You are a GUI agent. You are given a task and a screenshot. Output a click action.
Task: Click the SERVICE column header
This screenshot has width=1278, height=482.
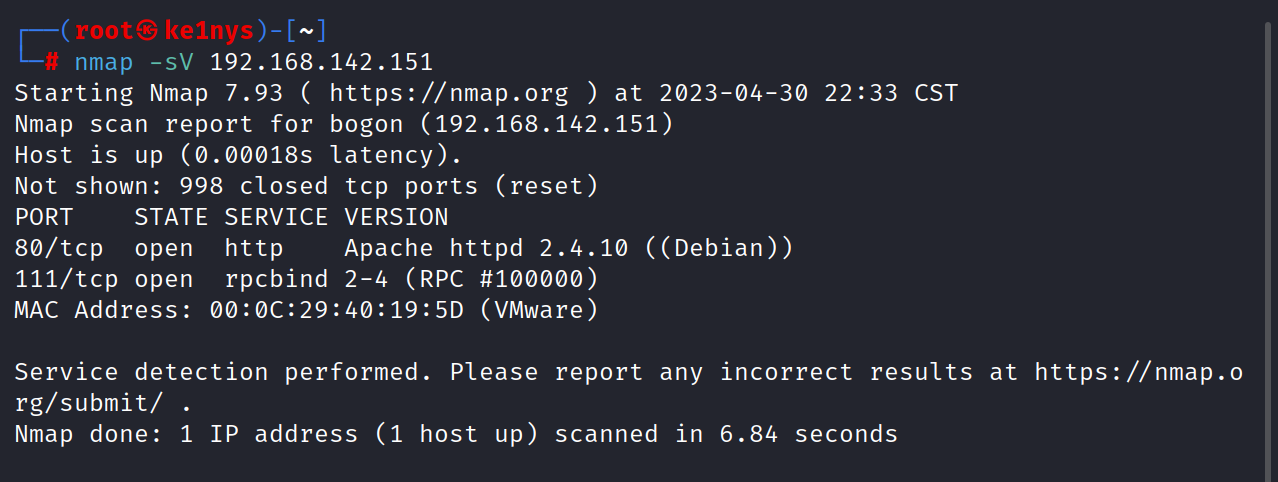coord(276,217)
